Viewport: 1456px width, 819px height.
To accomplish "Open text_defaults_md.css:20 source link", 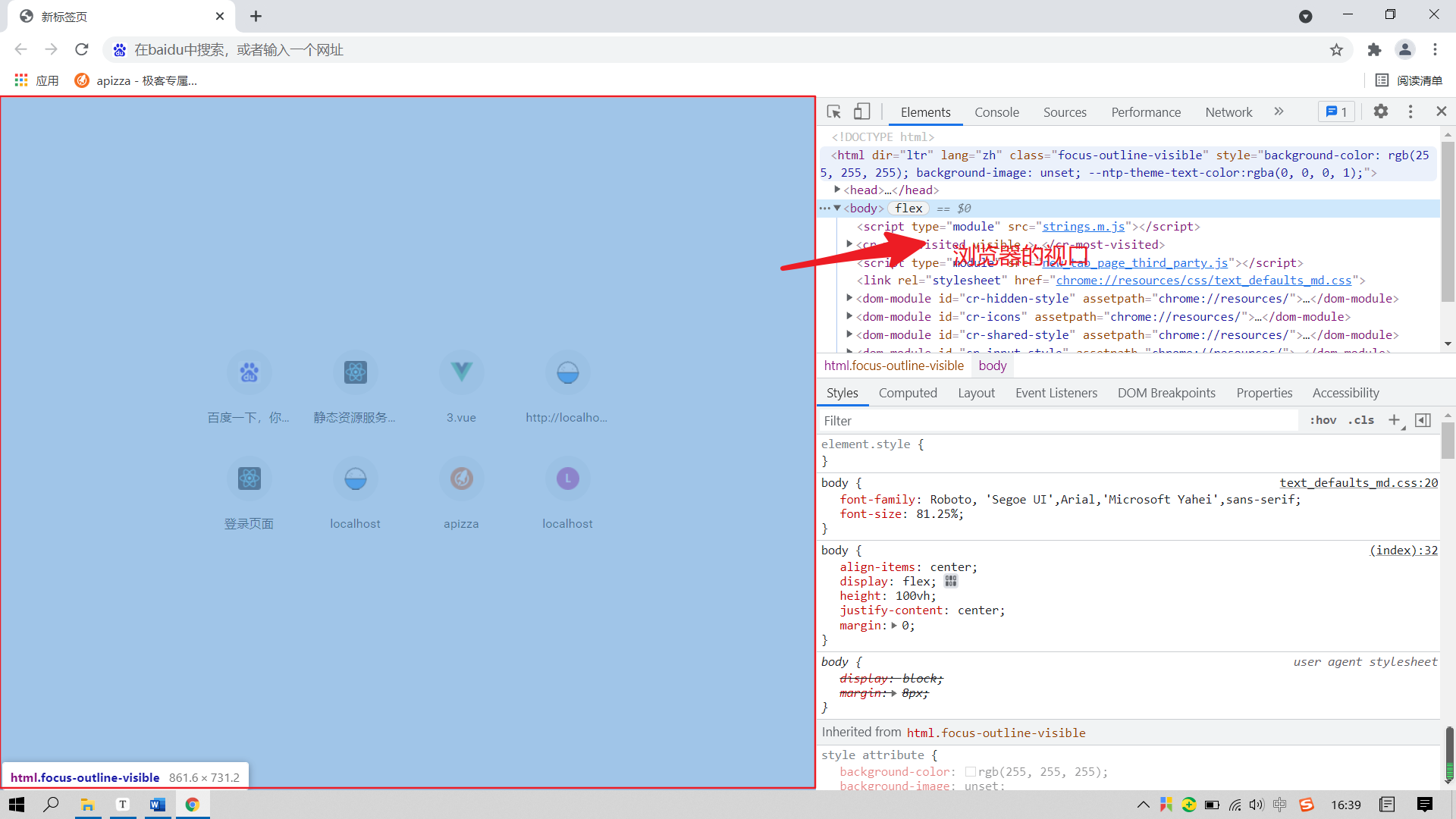I will (1358, 483).
